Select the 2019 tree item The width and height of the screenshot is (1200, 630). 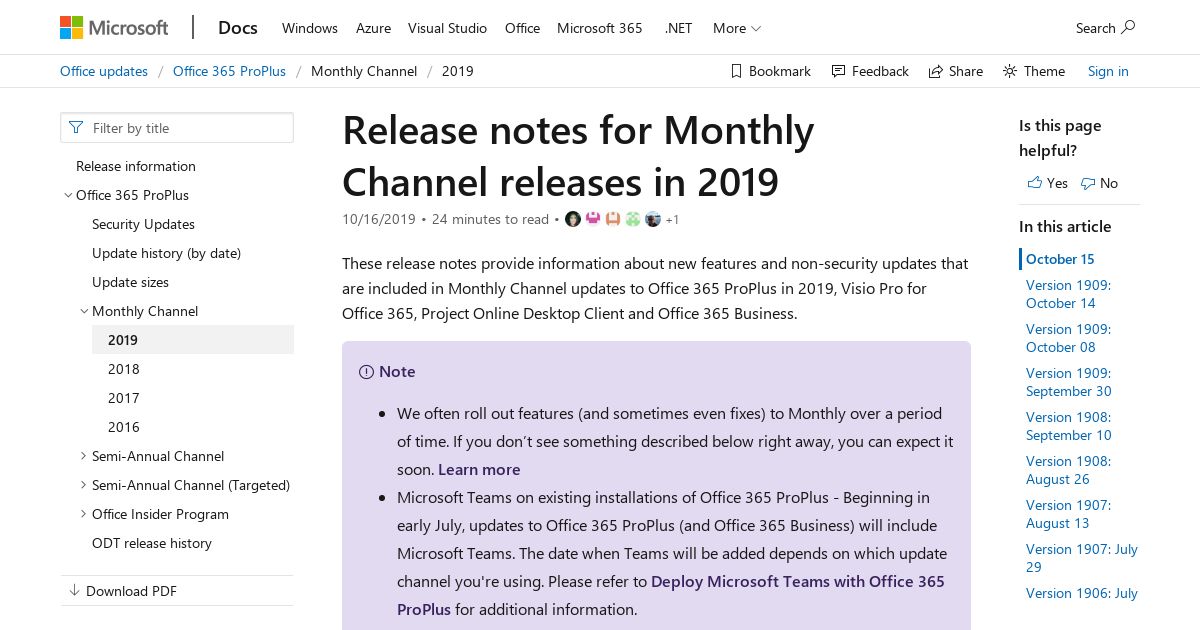[193, 340]
